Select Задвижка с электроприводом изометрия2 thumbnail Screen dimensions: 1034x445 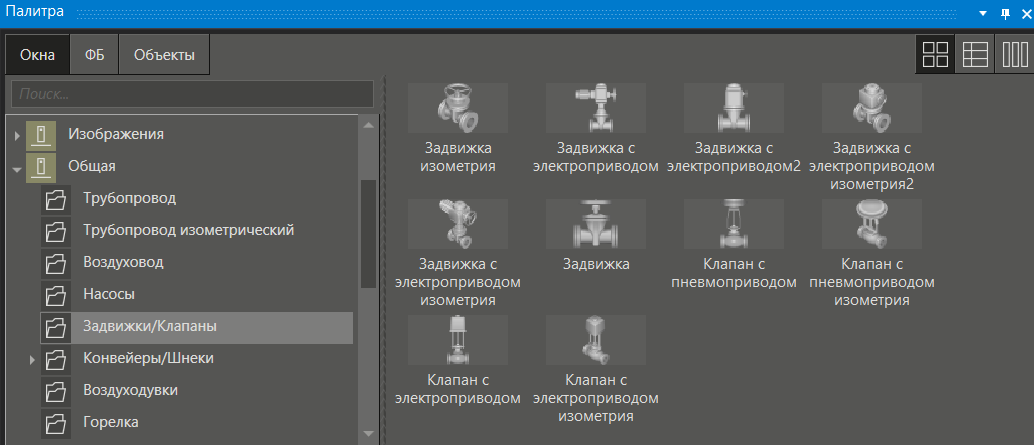(x=872, y=108)
